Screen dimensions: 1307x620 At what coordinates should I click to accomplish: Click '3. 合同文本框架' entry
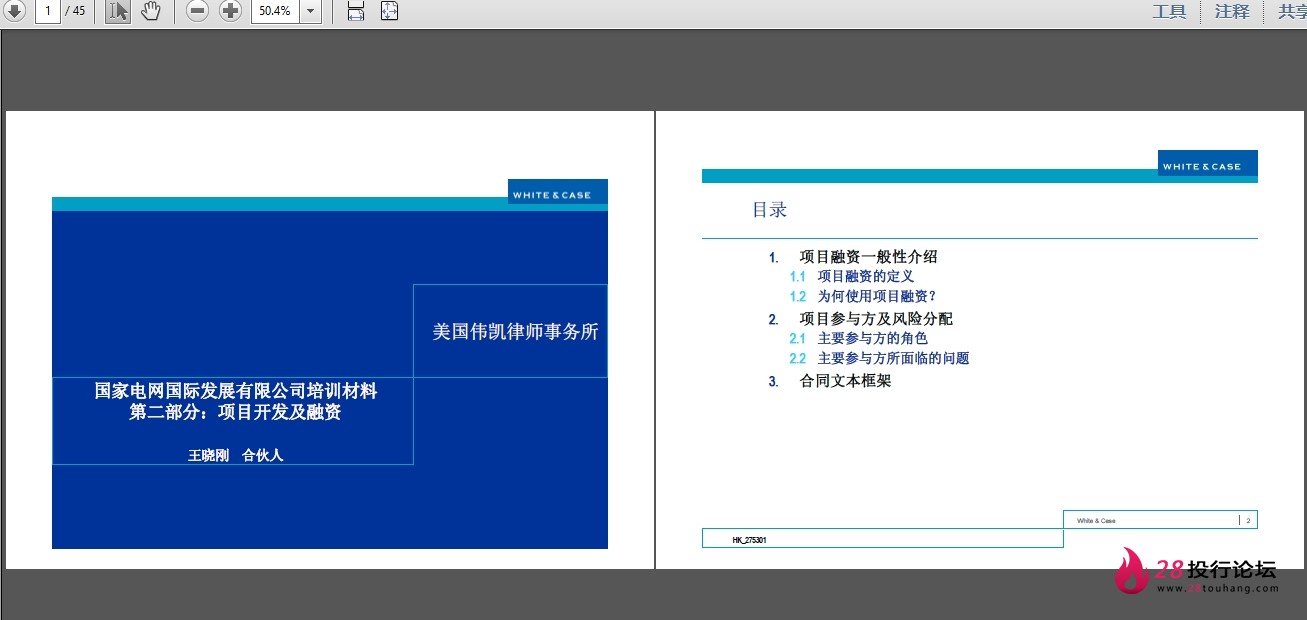click(x=830, y=381)
